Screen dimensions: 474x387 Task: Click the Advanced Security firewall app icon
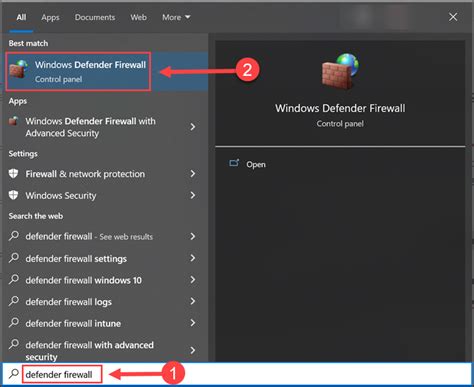14,121
